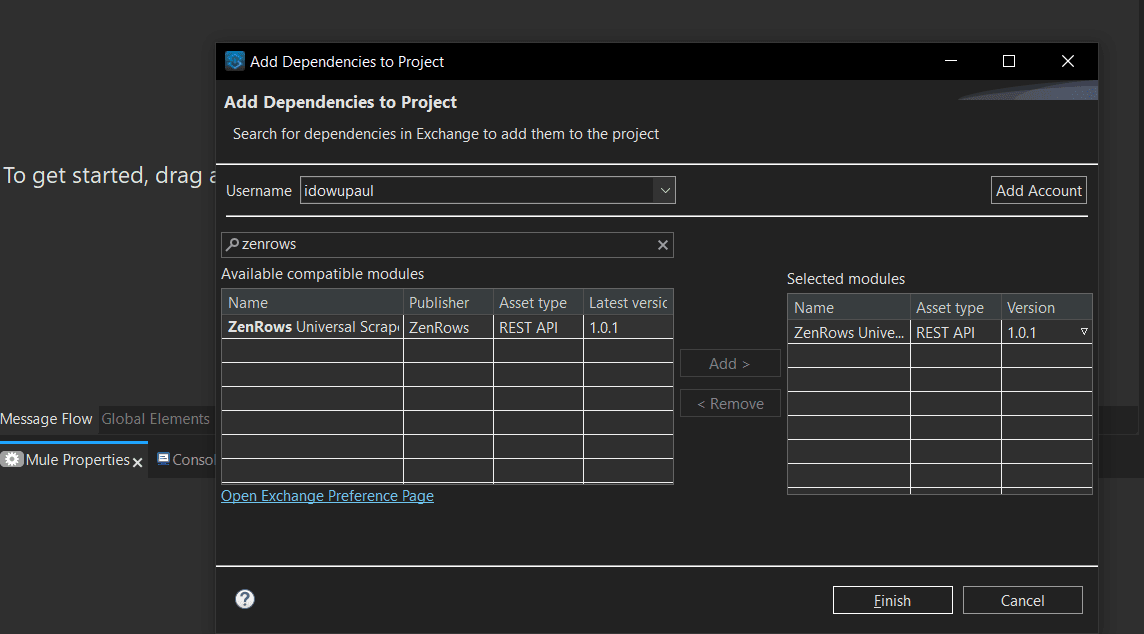Close the Mule Properties tab
The image size is (1144, 634).
pyautogui.click(x=137, y=462)
